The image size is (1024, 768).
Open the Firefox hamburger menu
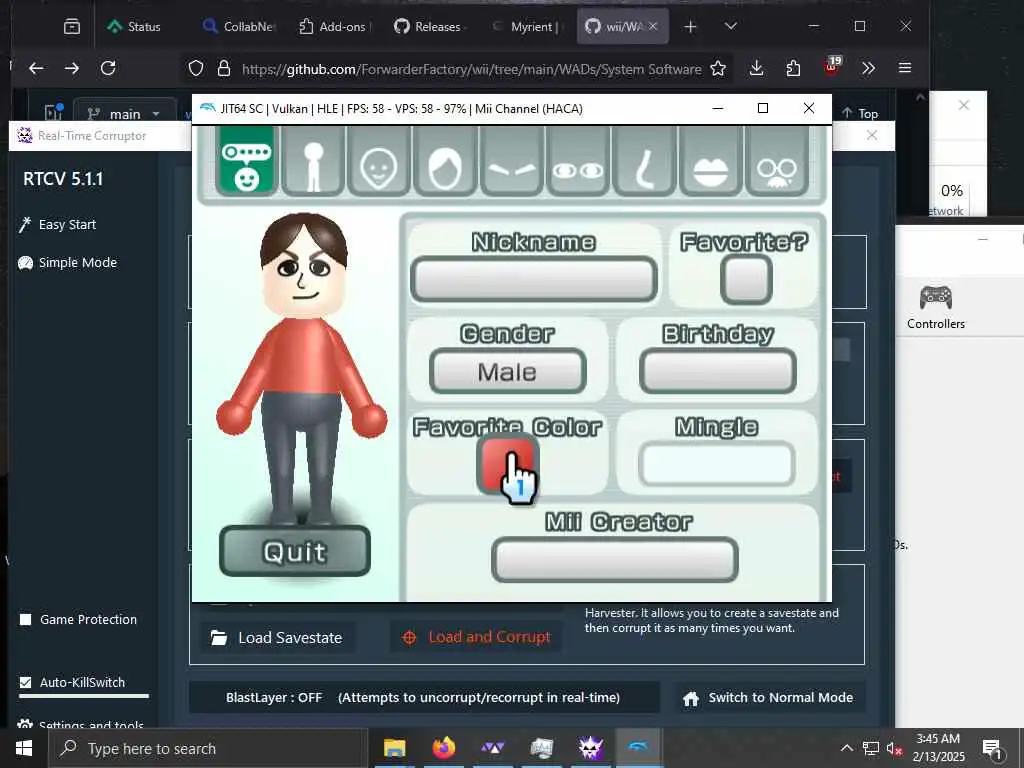pyautogui.click(x=904, y=68)
